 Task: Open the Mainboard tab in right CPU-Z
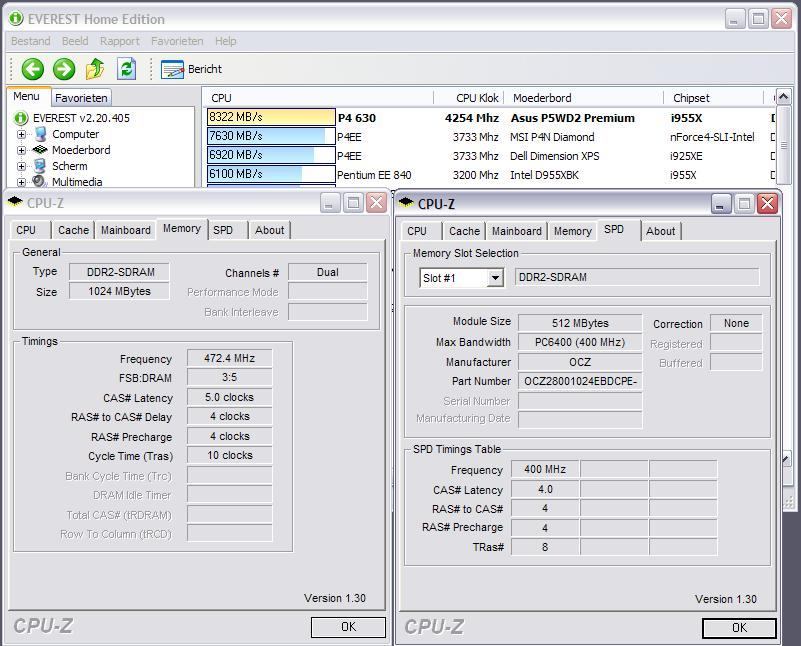[x=516, y=231]
